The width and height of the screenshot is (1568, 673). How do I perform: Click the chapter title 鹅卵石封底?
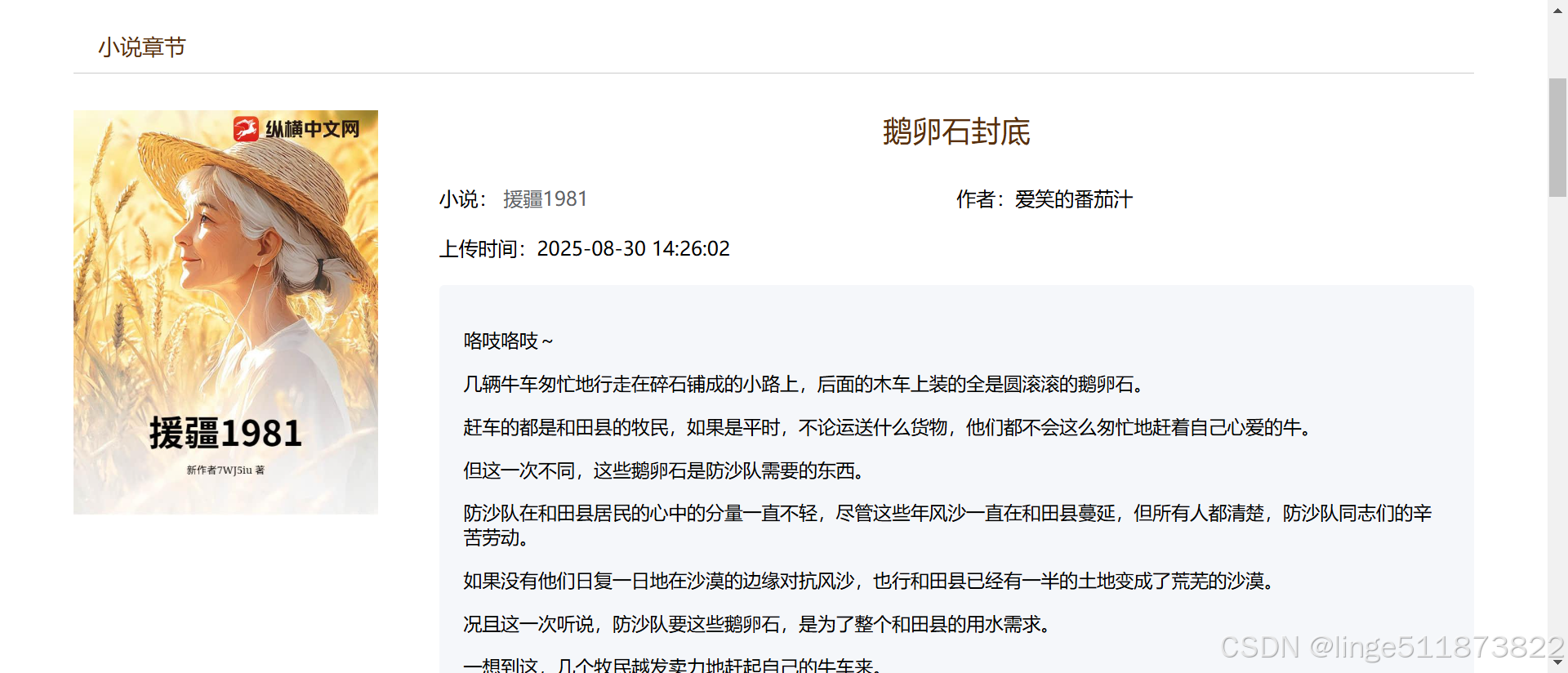click(956, 131)
